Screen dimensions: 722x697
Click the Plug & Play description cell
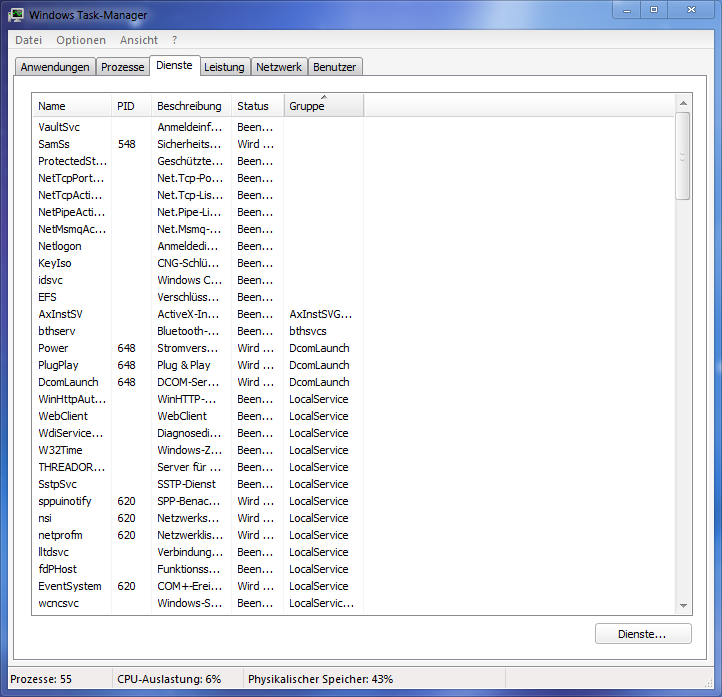coord(184,366)
